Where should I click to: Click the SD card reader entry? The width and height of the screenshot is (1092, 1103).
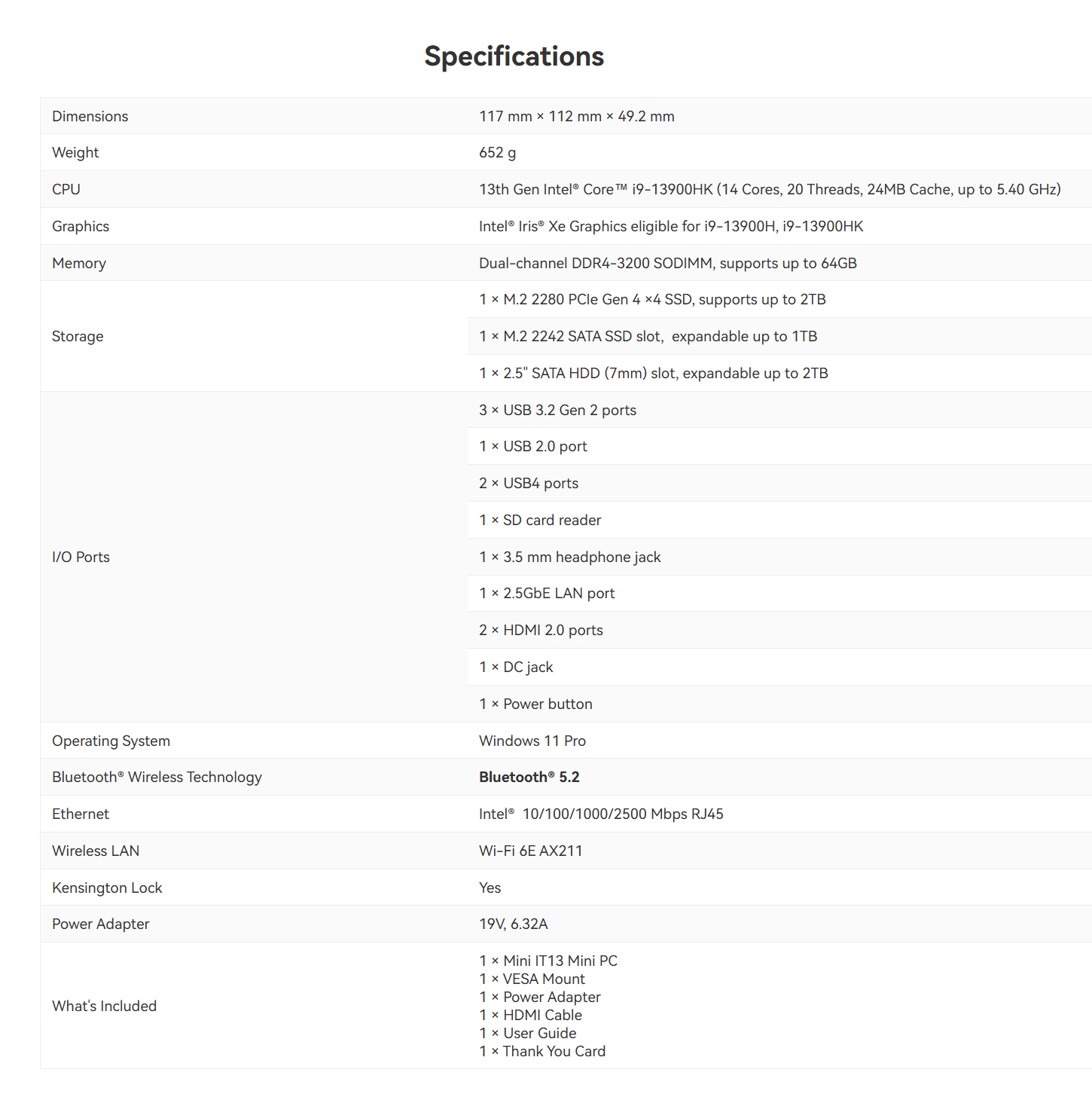pos(540,521)
